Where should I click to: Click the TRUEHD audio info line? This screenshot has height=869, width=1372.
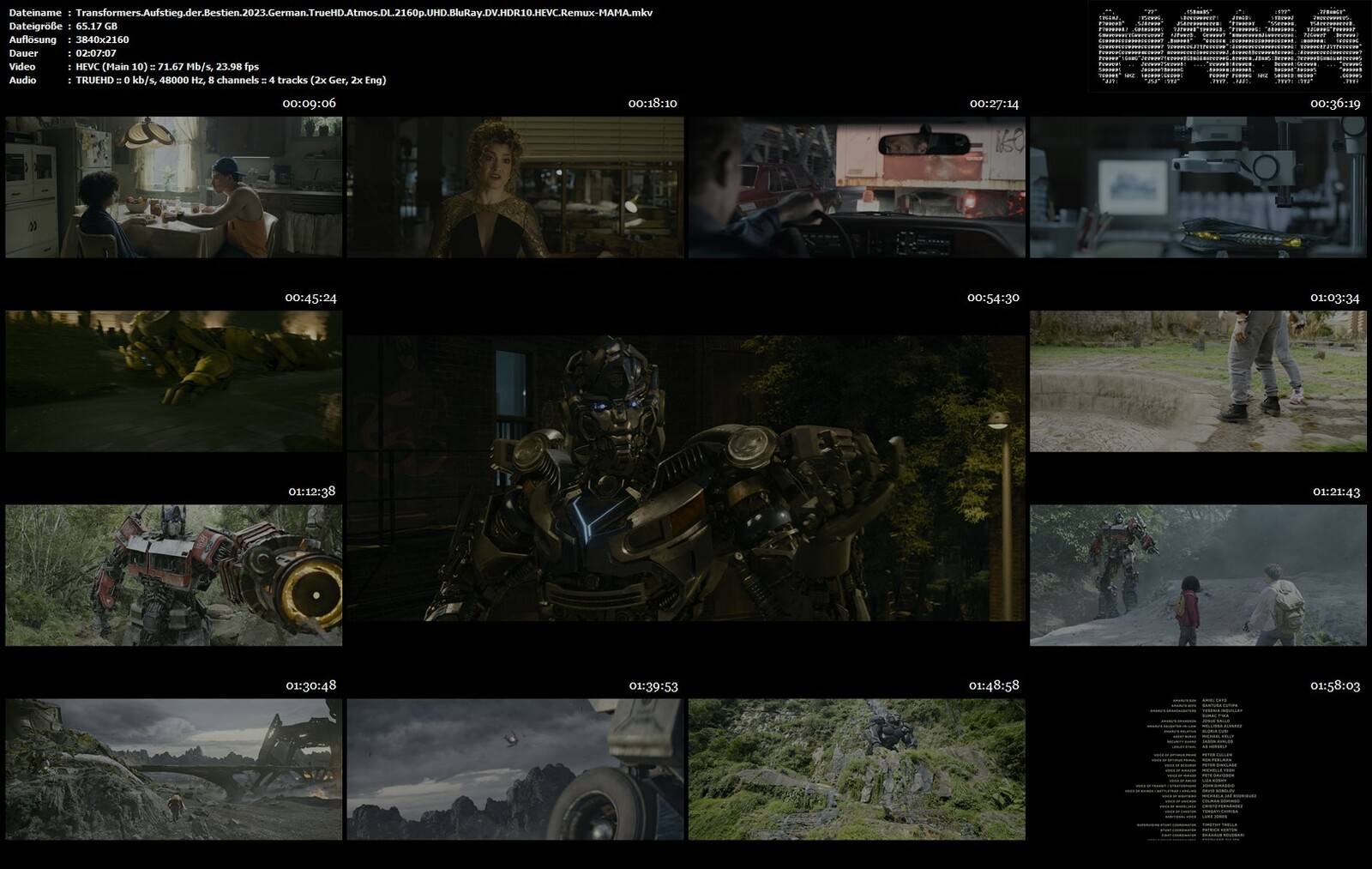pos(231,80)
